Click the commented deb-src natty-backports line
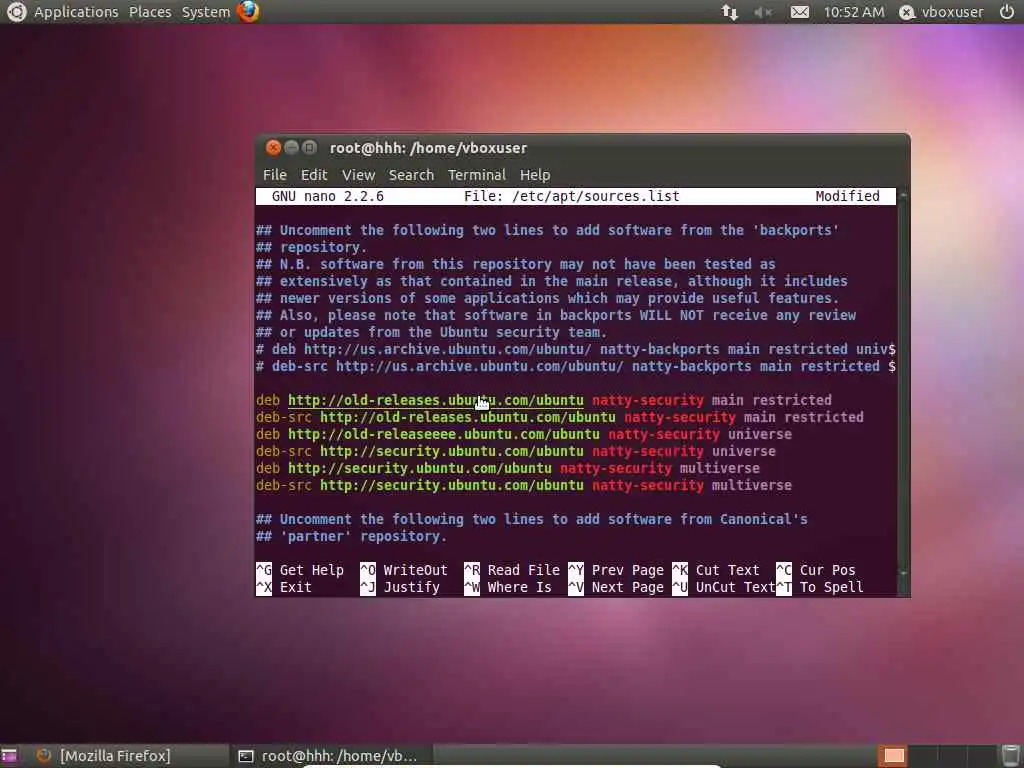The width and height of the screenshot is (1024, 768). (575, 366)
